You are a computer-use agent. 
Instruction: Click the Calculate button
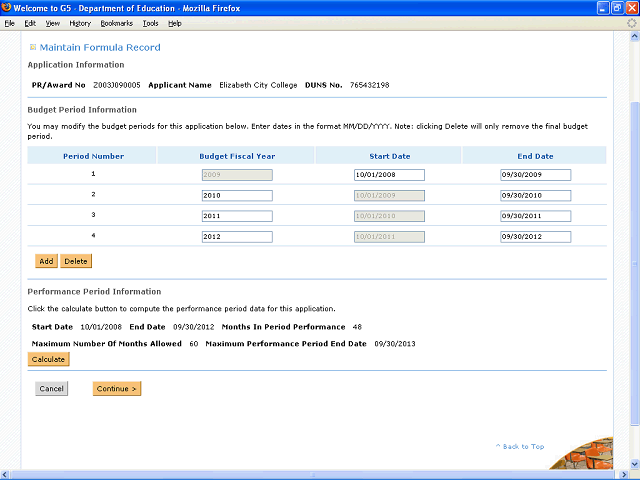(x=48, y=359)
